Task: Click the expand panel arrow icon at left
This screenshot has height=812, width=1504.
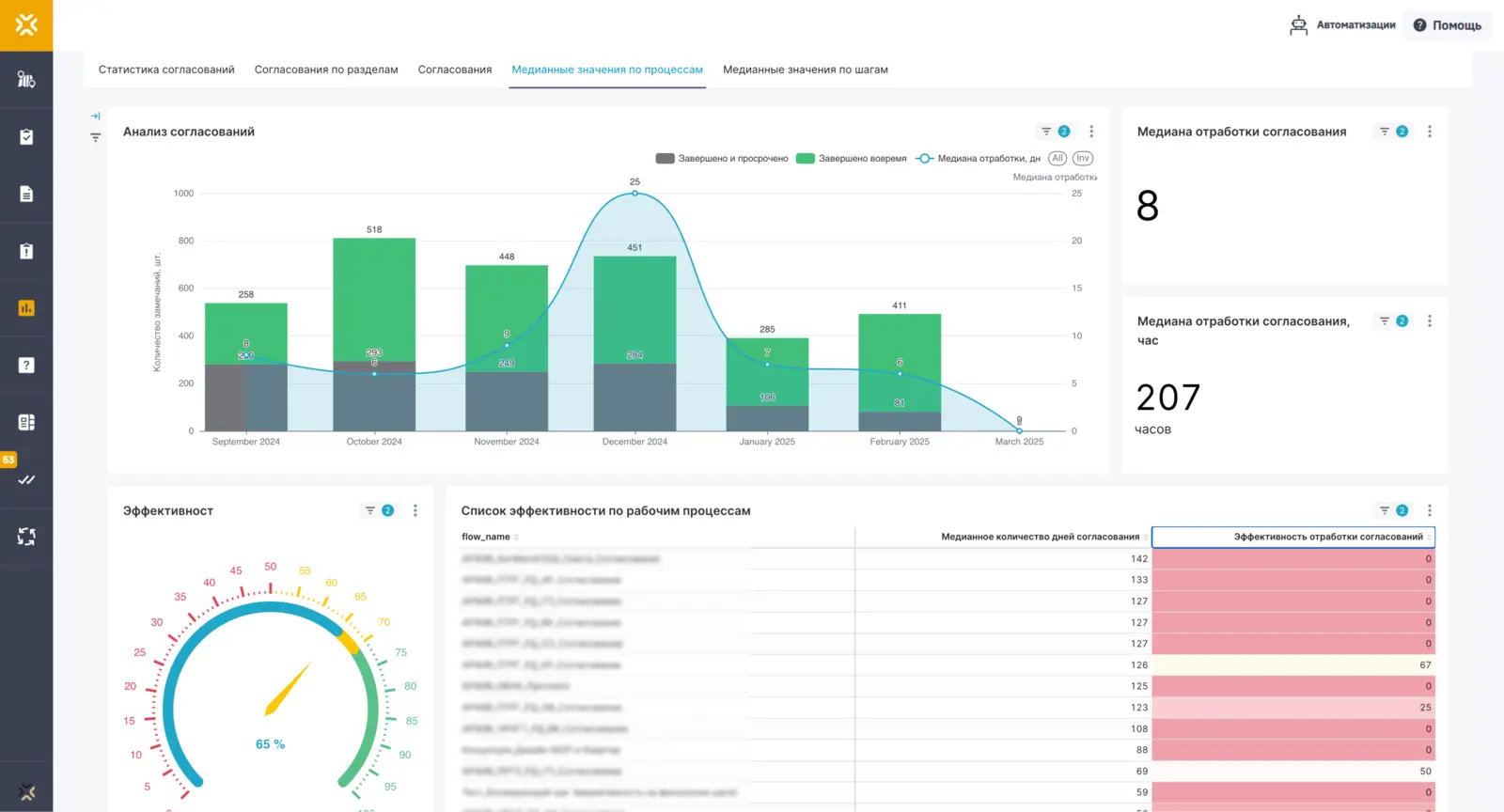Action: (95, 116)
